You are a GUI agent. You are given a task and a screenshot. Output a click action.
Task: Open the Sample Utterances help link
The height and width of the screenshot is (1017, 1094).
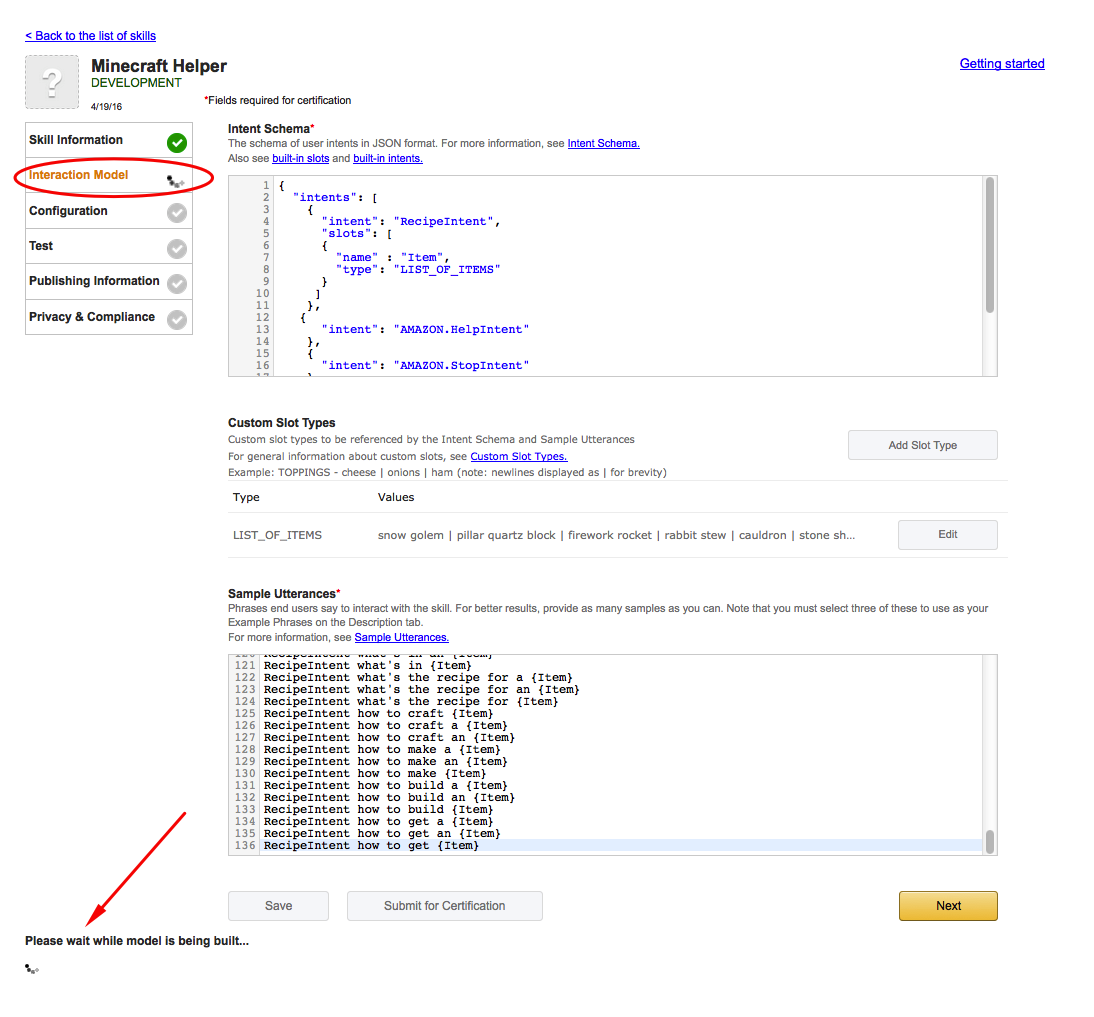402,638
